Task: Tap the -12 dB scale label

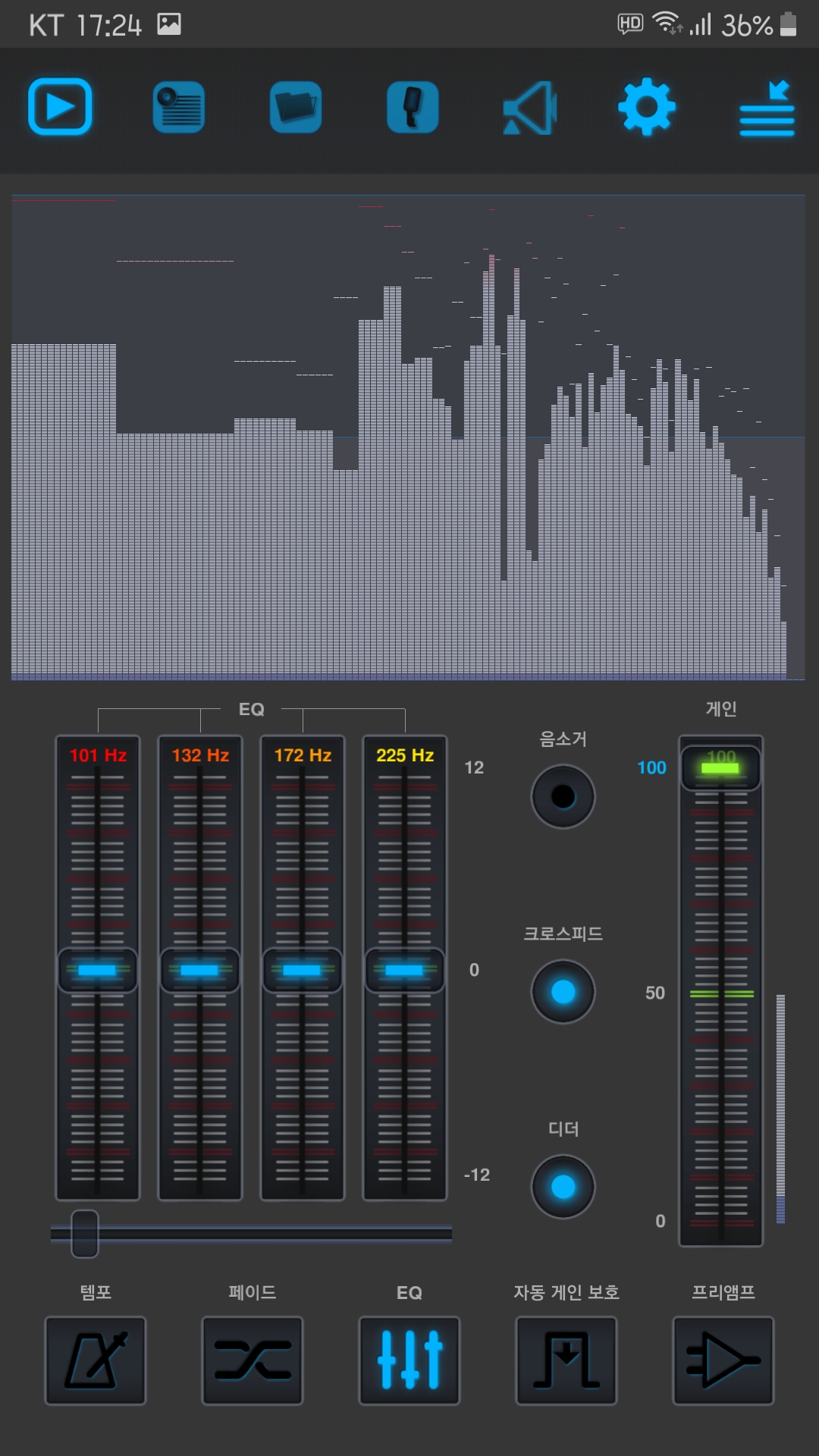Action: point(477,1175)
